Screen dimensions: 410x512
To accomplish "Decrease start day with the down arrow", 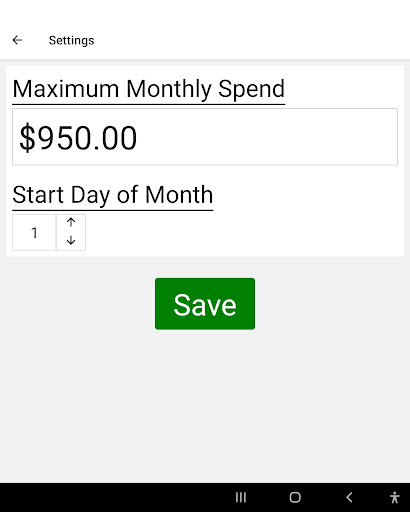I will pyautogui.click(x=71, y=240).
